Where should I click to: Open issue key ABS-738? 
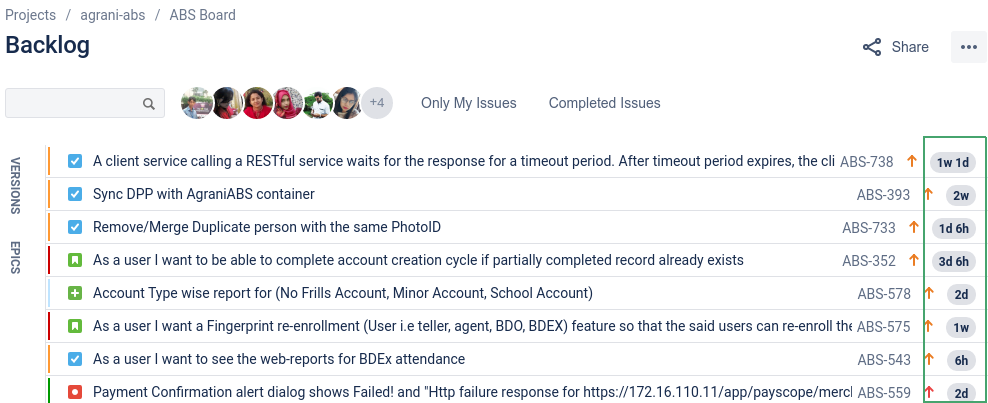tap(866, 162)
